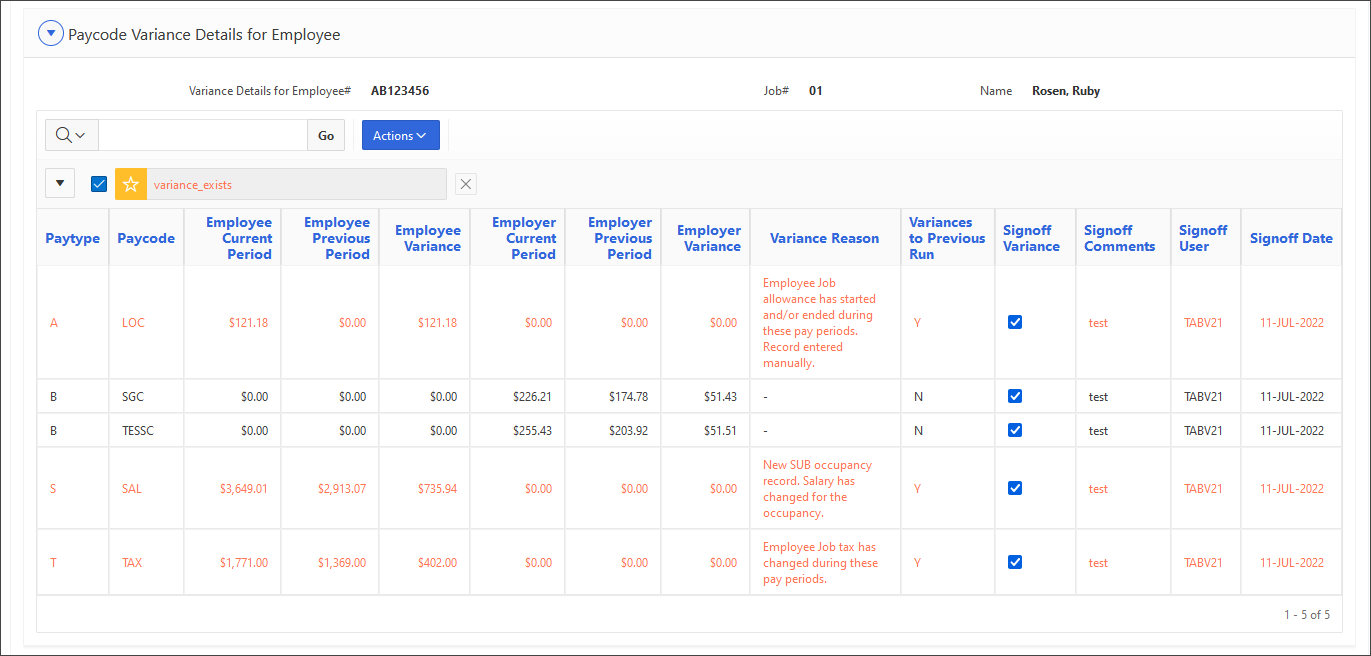Toggle Signoff Variance checkbox for TESSC

click(1015, 430)
